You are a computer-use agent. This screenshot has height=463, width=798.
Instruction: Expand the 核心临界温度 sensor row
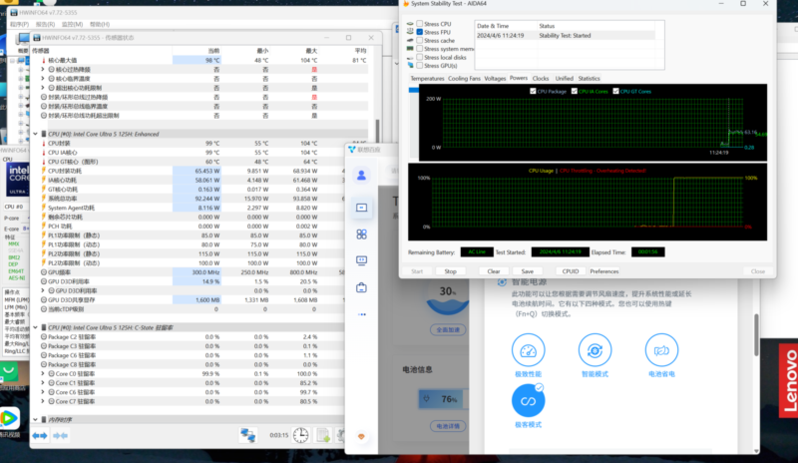[x=43, y=78]
